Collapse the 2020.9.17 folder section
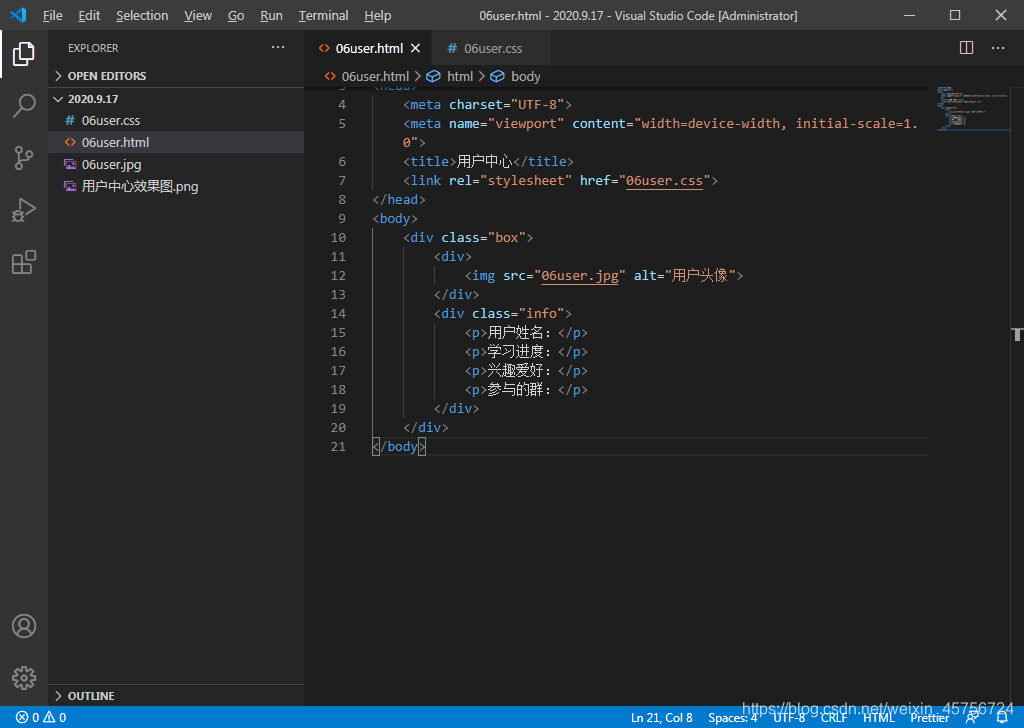This screenshot has height=728, width=1024. tap(176, 99)
